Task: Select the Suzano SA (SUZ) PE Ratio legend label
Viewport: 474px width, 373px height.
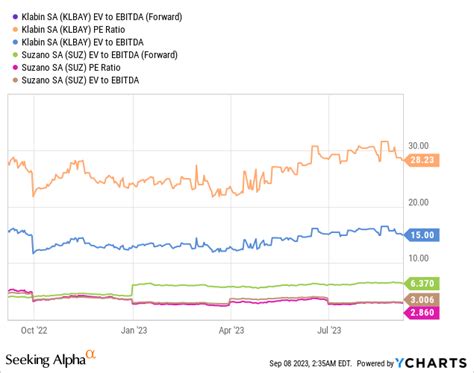Action: 71,68
